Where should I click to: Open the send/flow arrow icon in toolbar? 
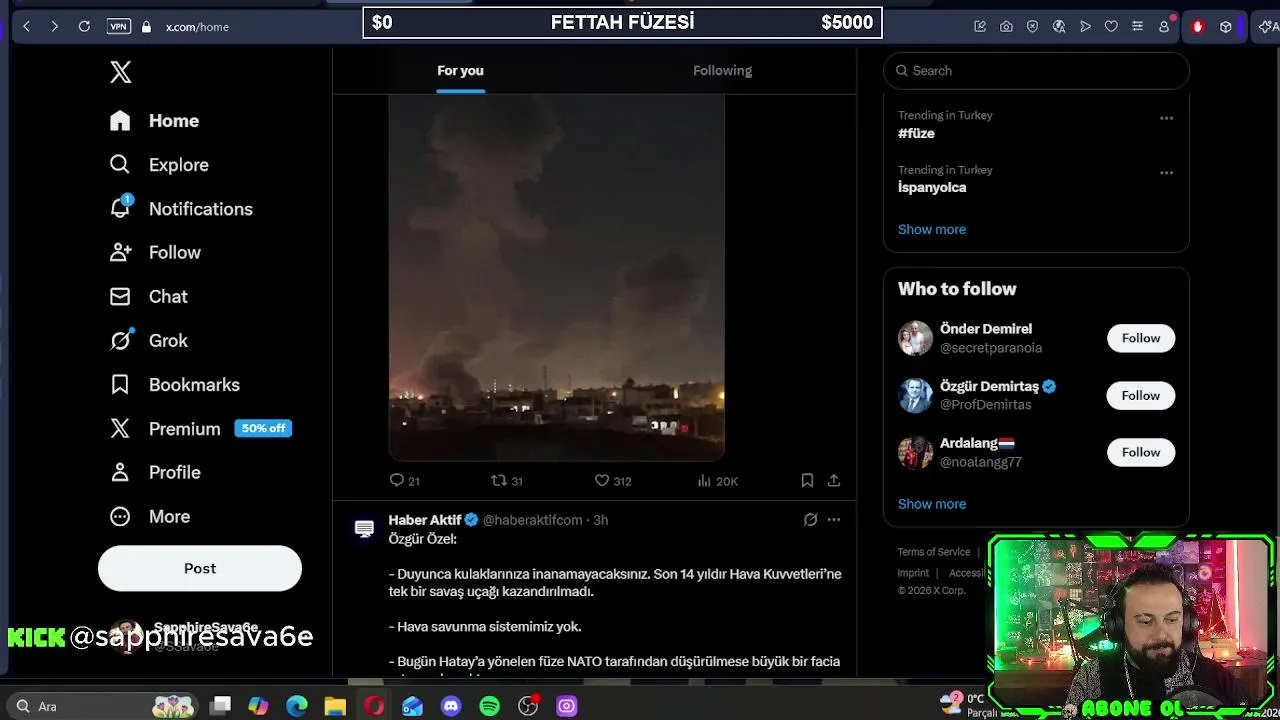[1085, 27]
